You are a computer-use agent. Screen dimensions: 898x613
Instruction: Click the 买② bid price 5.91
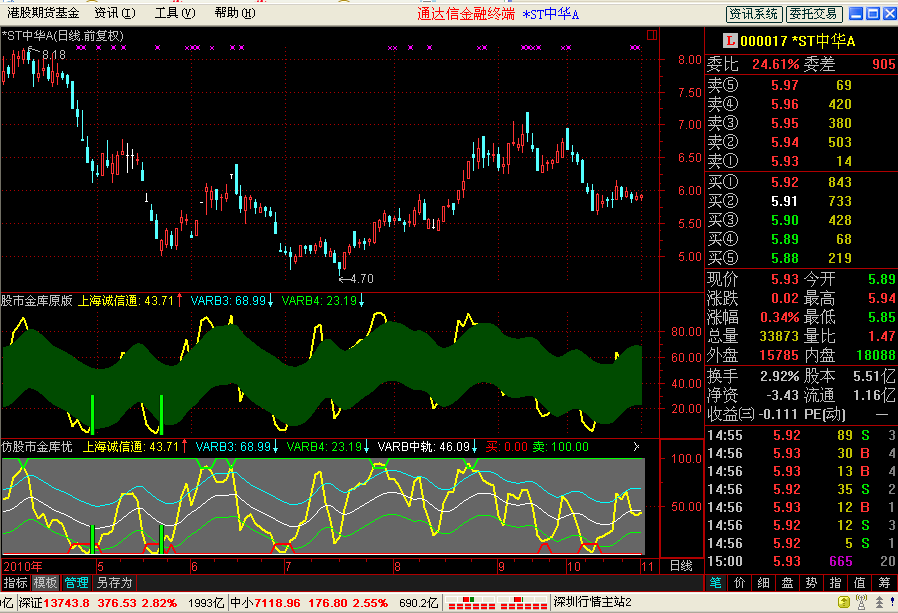(785, 201)
